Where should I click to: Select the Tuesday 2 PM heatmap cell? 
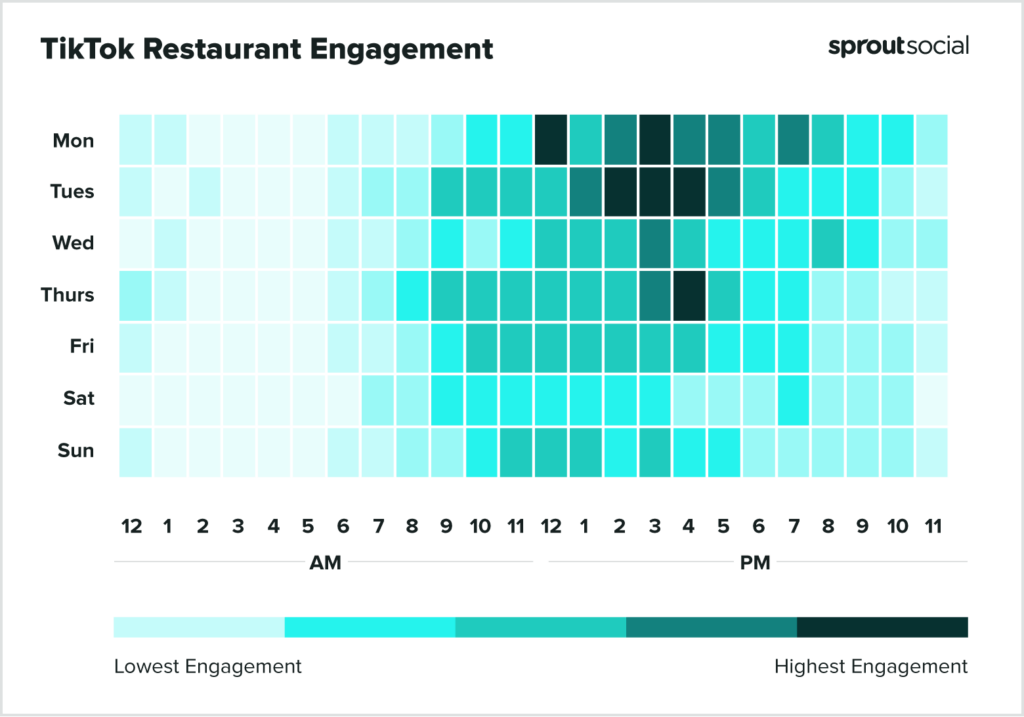[x=620, y=192]
